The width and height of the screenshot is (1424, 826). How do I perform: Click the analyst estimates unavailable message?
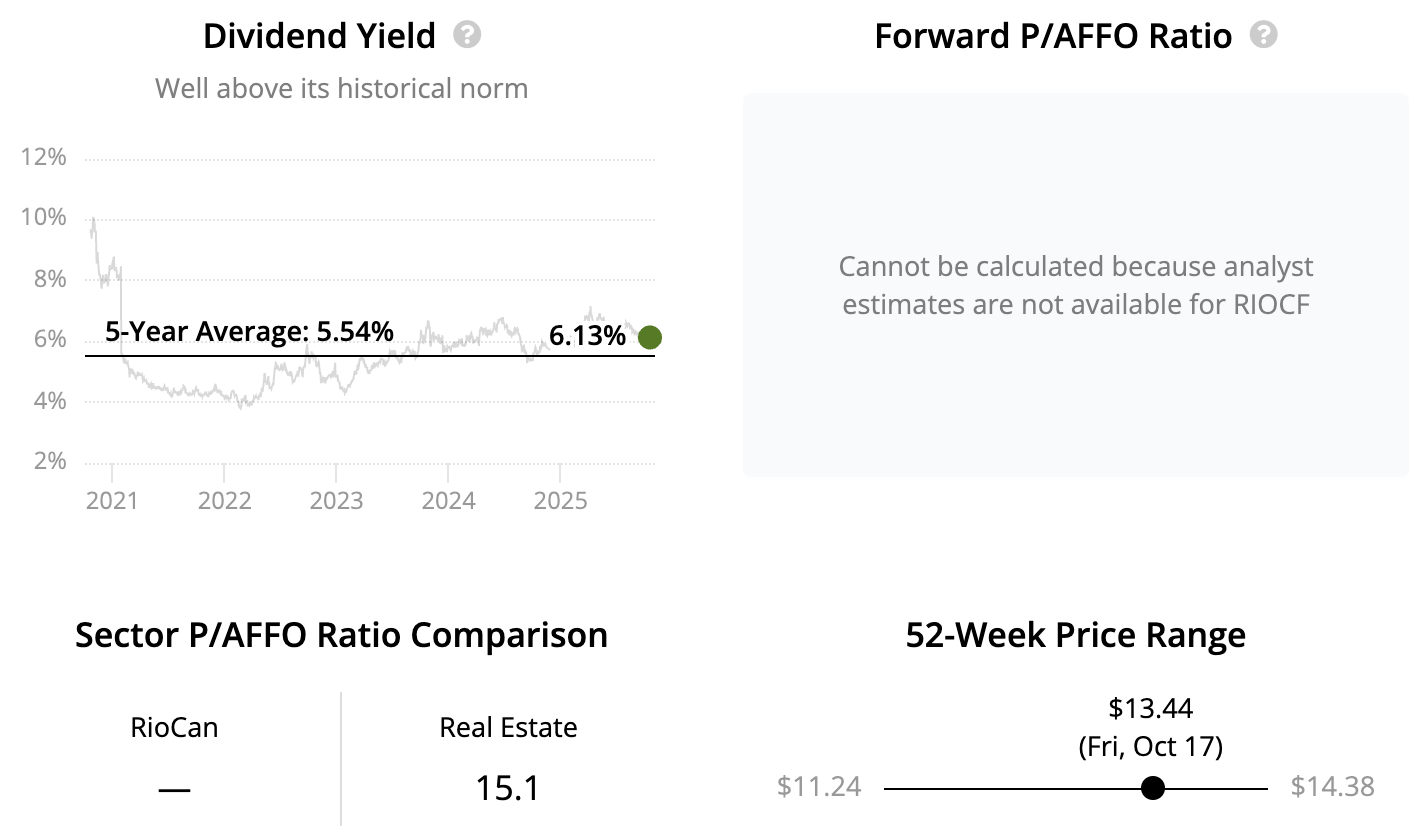coord(1076,285)
